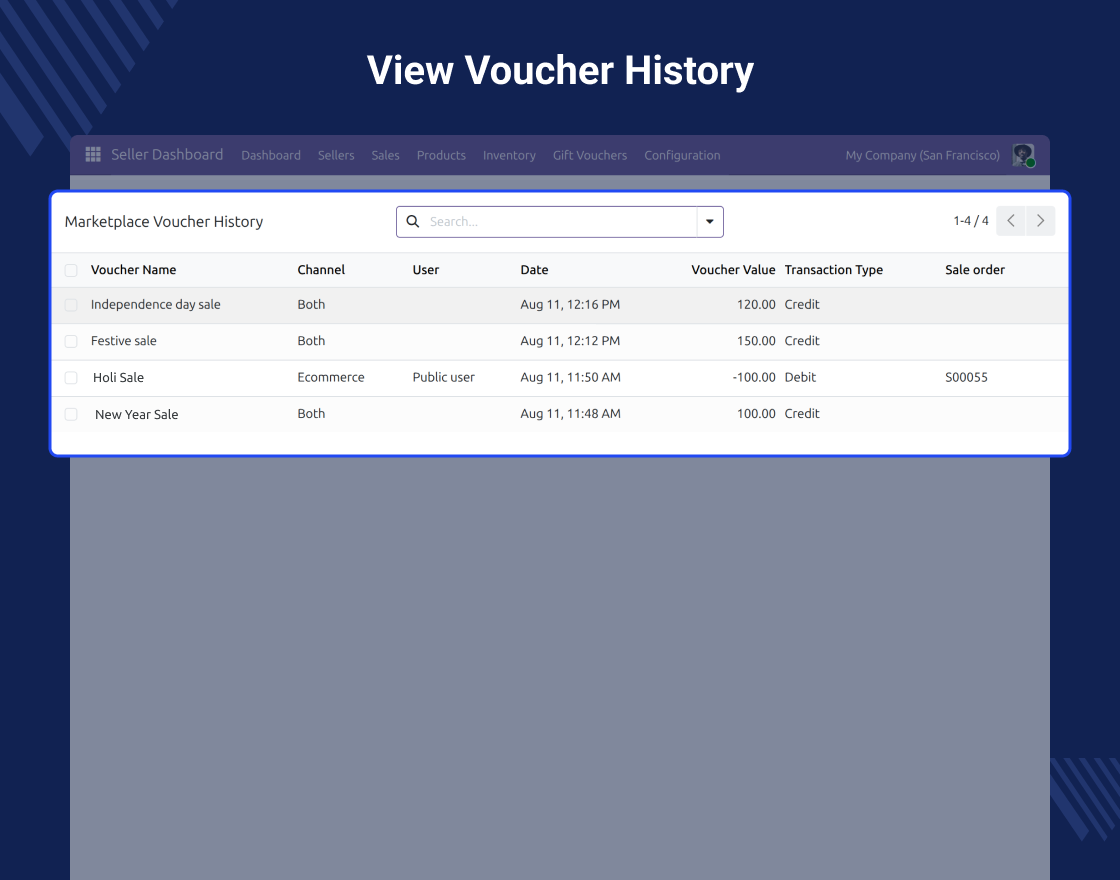Open the Holi Sale record
Screen dimensions: 1120x880
click(x=119, y=377)
